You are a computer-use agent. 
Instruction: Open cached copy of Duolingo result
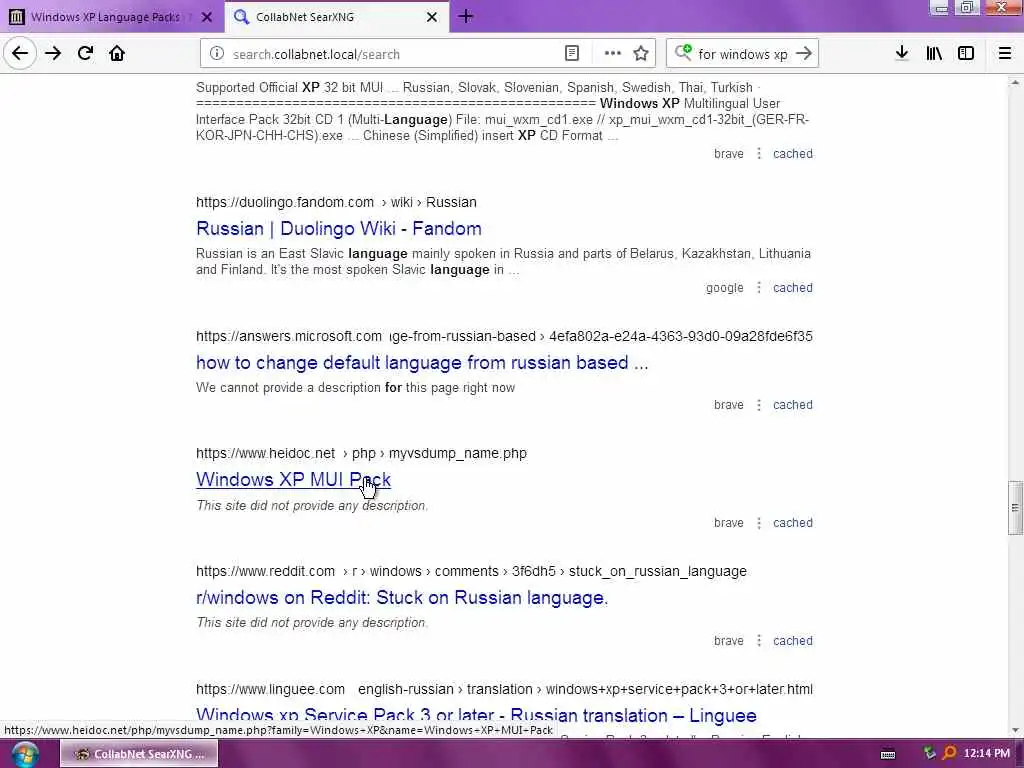793,287
